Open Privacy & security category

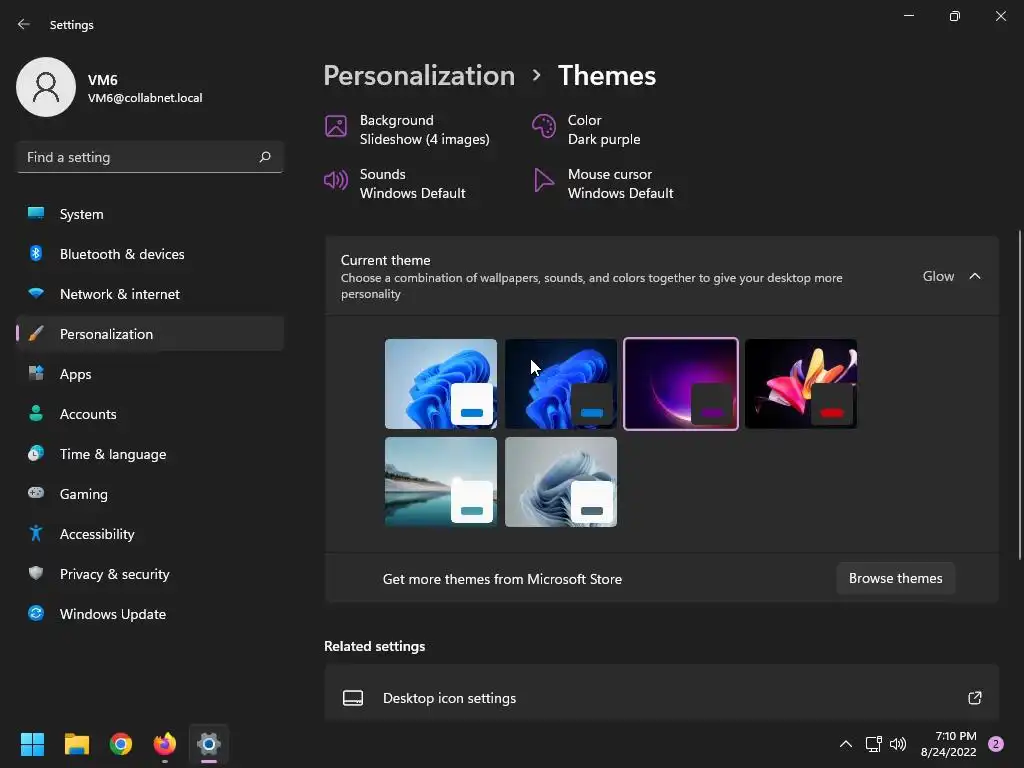(x=150, y=574)
